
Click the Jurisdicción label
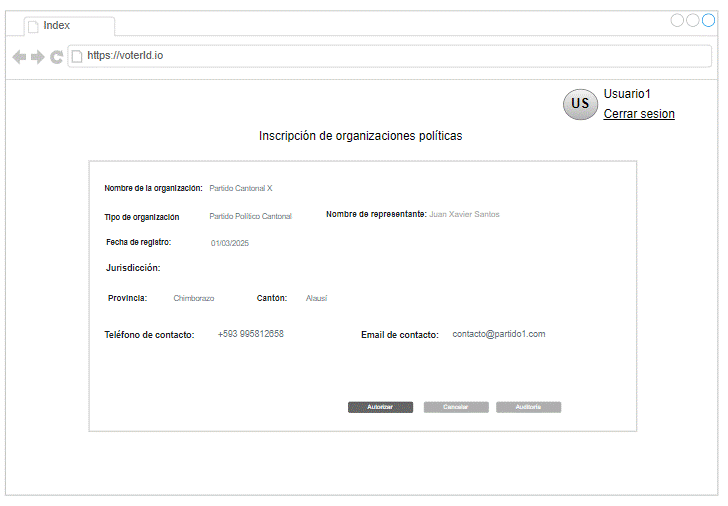(133, 268)
